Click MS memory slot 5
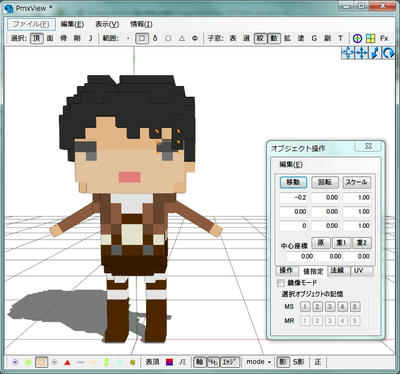The image size is (400, 374). coord(355,306)
